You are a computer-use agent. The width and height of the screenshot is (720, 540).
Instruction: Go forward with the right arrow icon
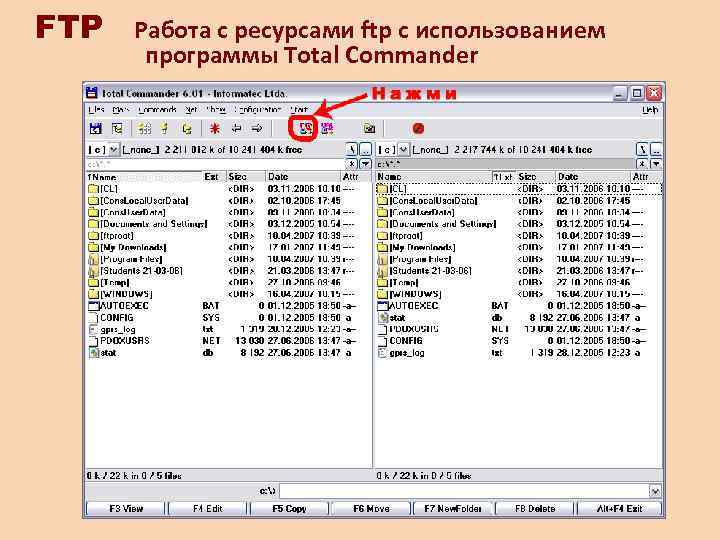coord(257,129)
